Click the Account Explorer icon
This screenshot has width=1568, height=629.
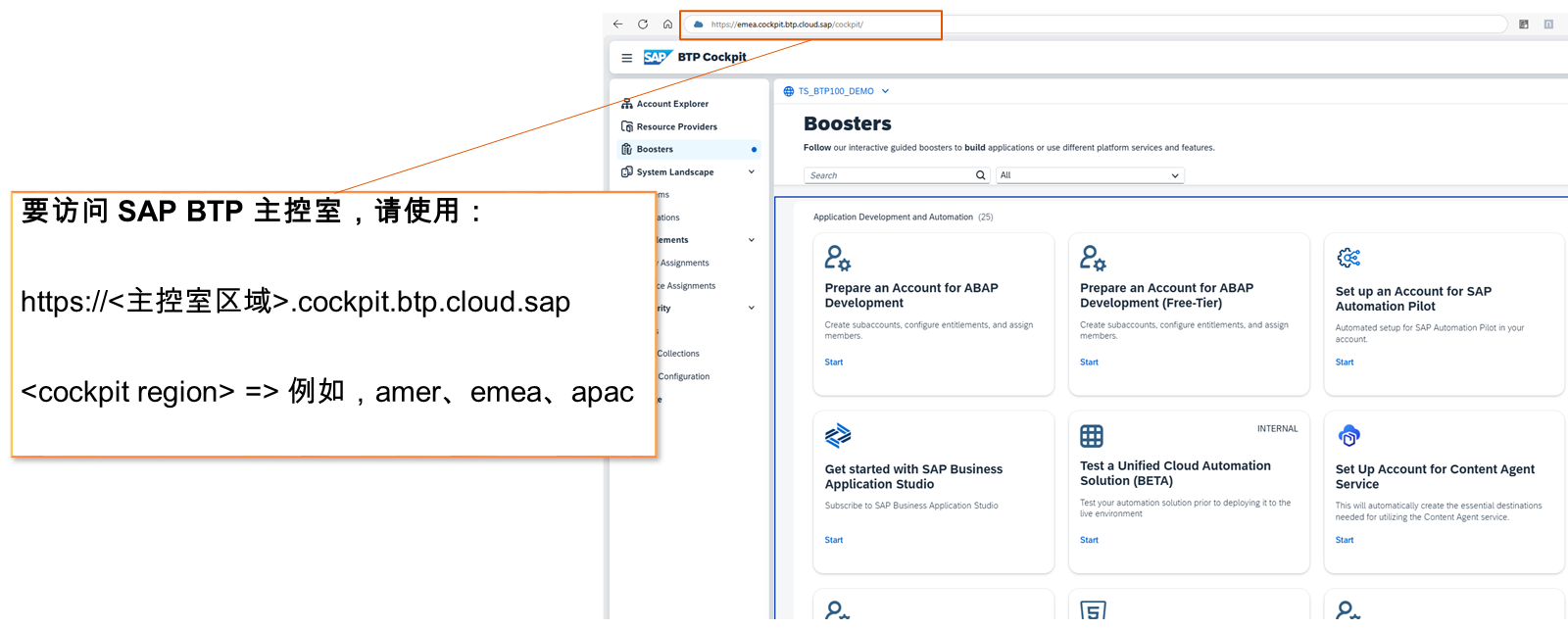pos(627,104)
